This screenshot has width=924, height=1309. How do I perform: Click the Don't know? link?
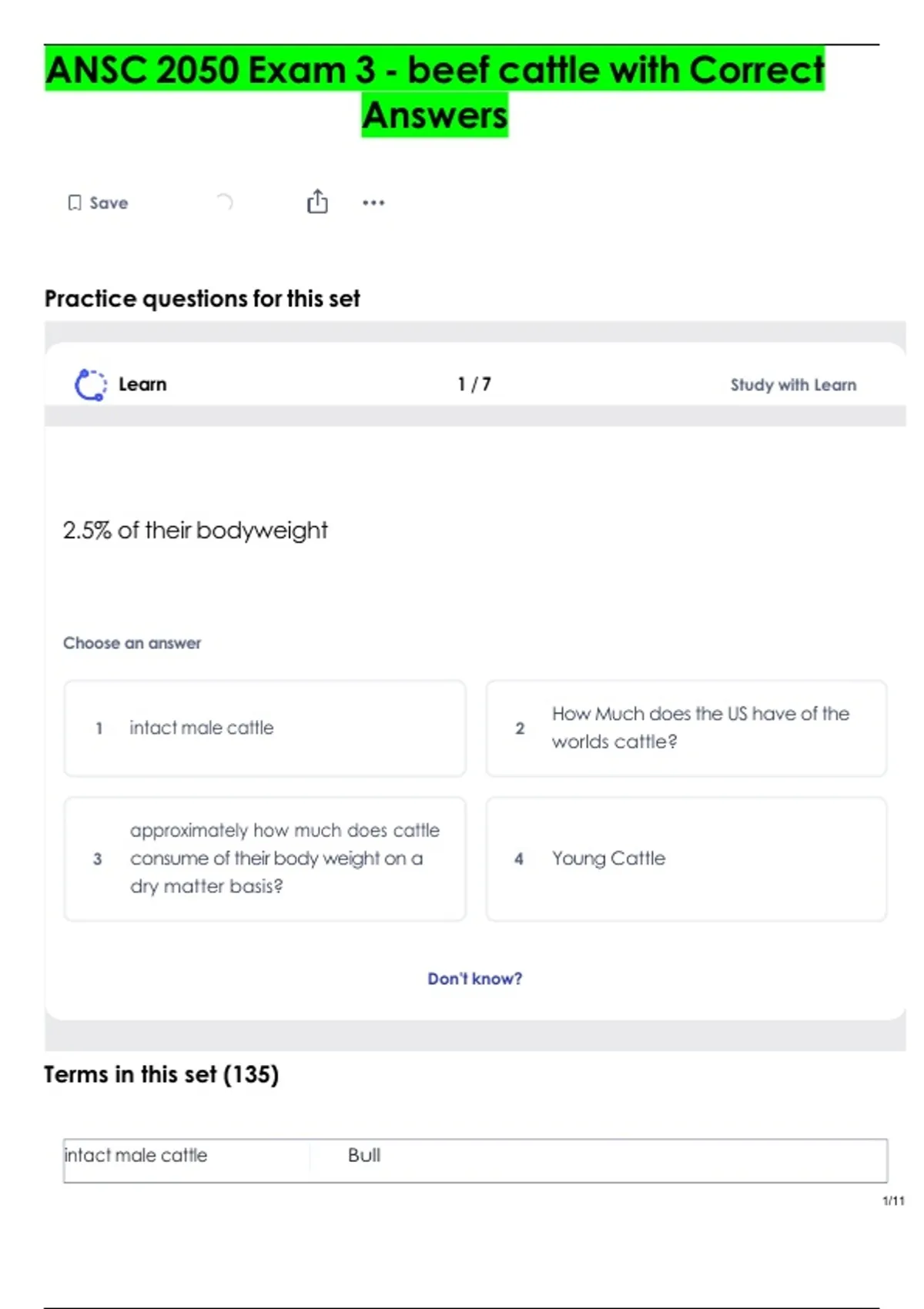tap(474, 979)
